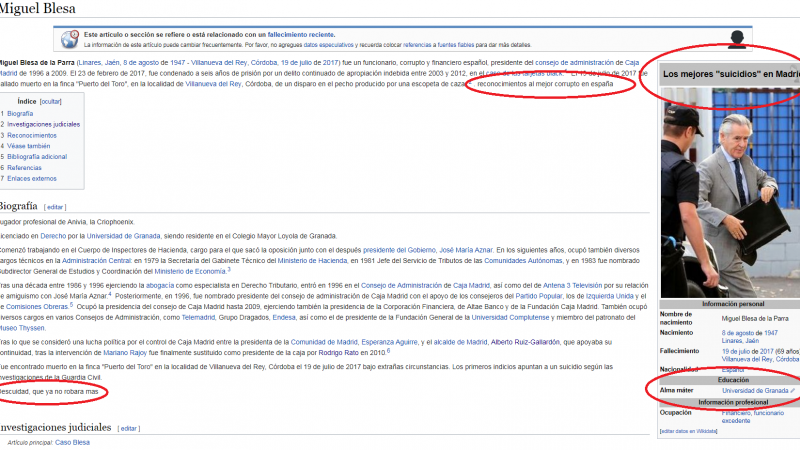
Task: Open the 'Administración Central' link
Action: point(96,261)
